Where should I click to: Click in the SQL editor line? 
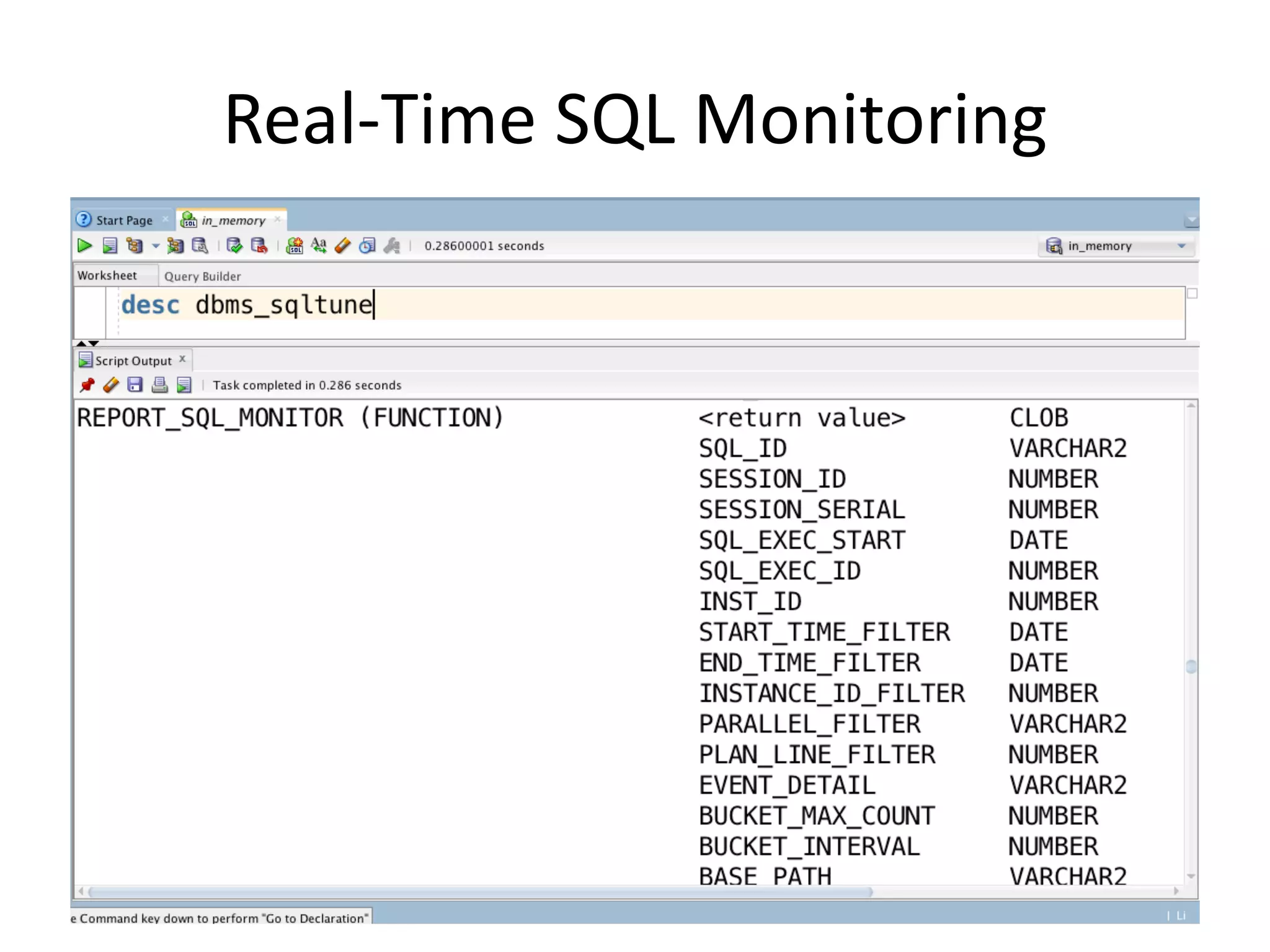[x=651, y=305]
